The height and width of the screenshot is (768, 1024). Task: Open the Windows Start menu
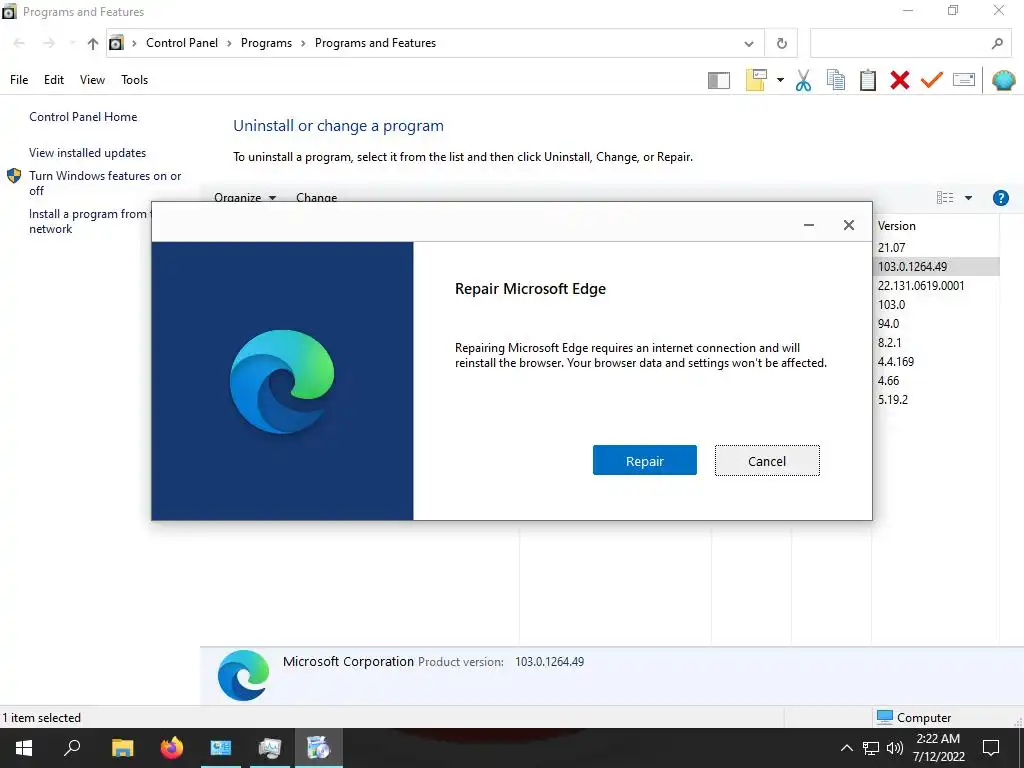pyautogui.click(x=24, y=748)
